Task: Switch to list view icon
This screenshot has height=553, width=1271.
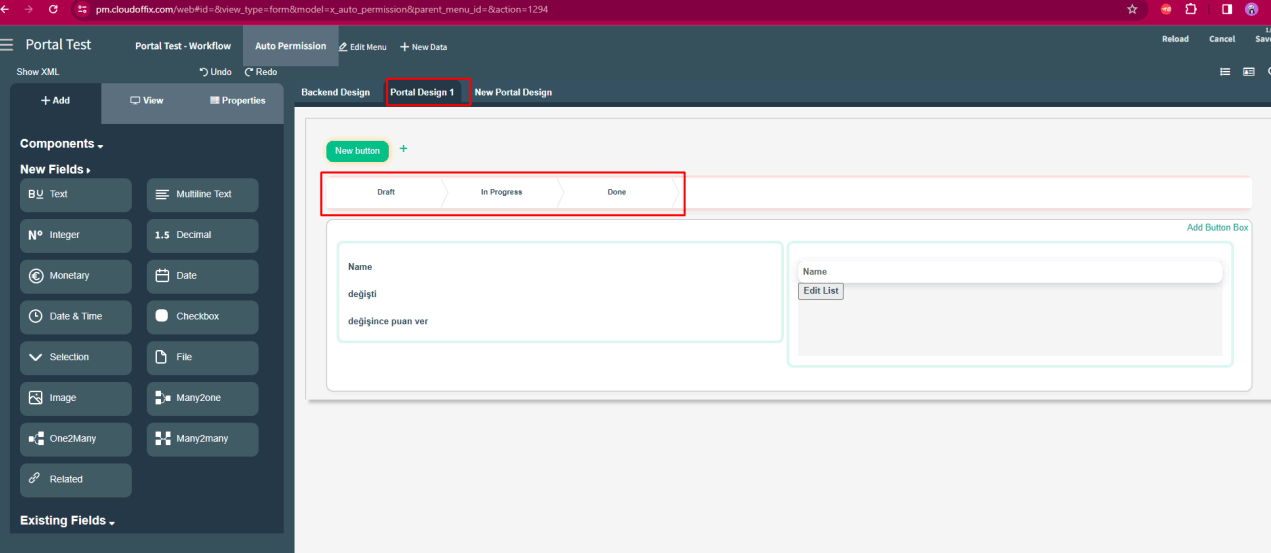Action: (x=1225, y=72)
